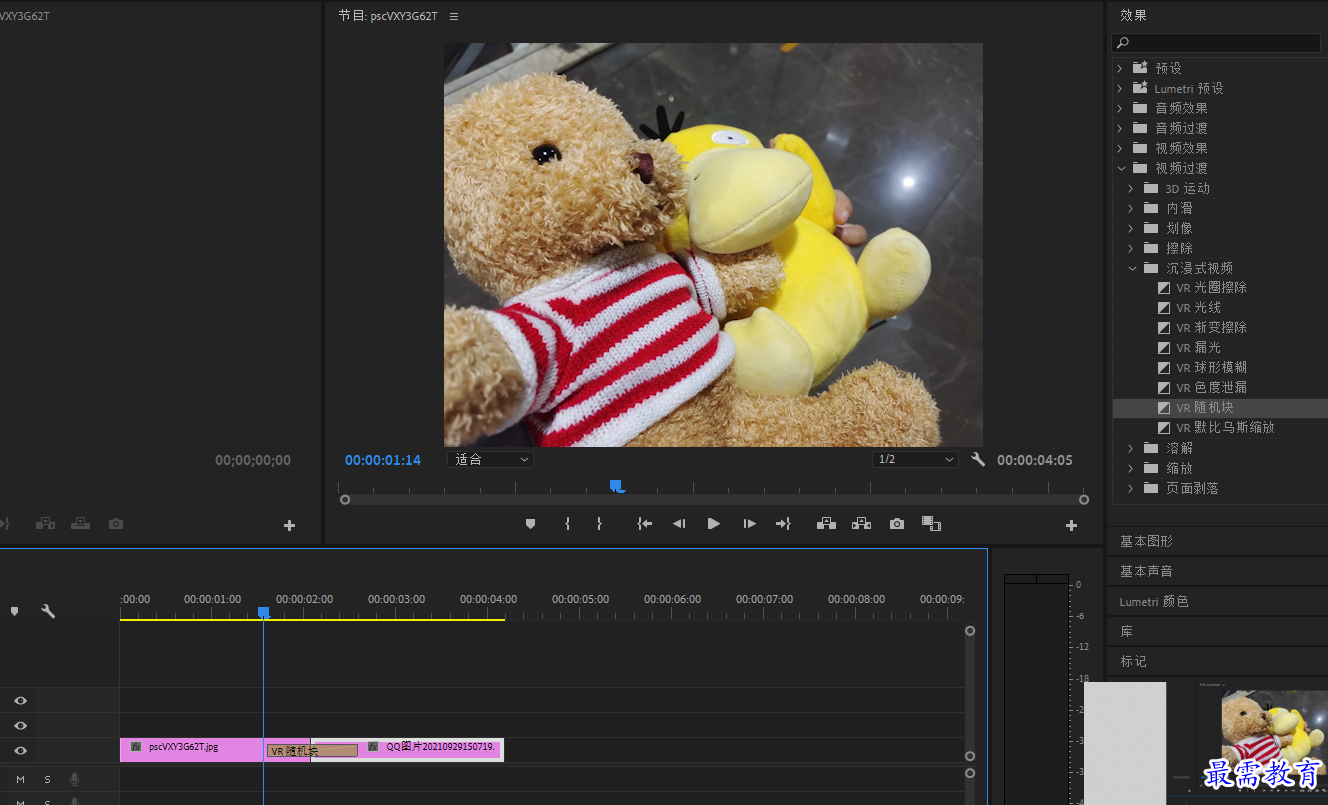
Task: Open timeline display settings wrench
Action: tap(47, 611)
